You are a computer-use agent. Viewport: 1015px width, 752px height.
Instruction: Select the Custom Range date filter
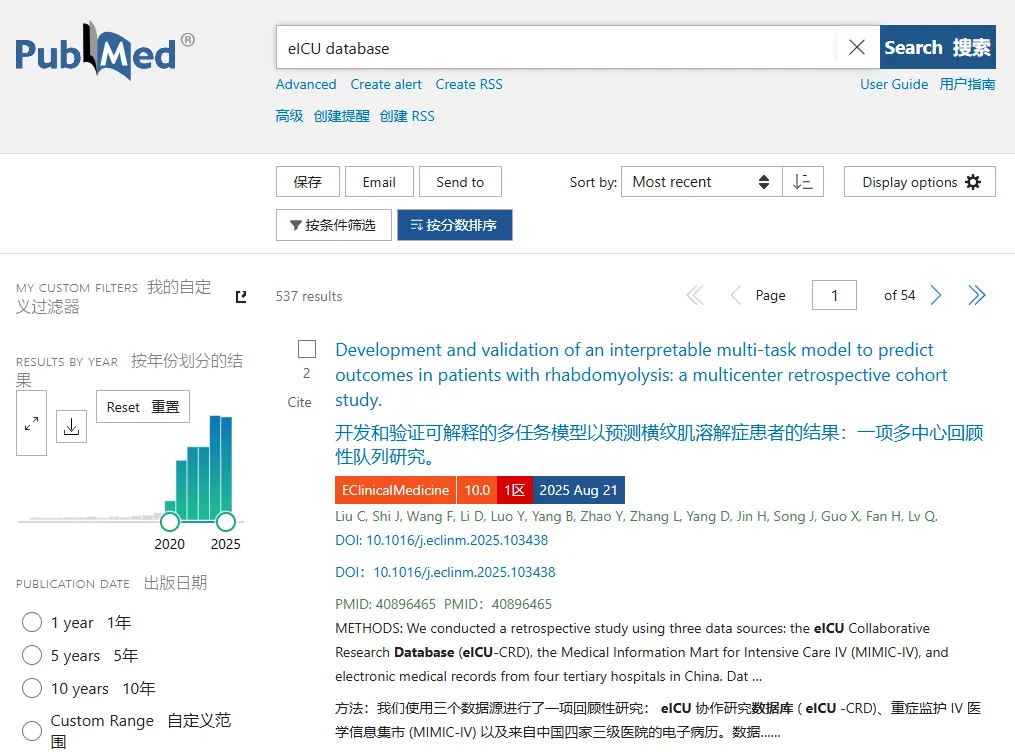(x=32, y=731)
